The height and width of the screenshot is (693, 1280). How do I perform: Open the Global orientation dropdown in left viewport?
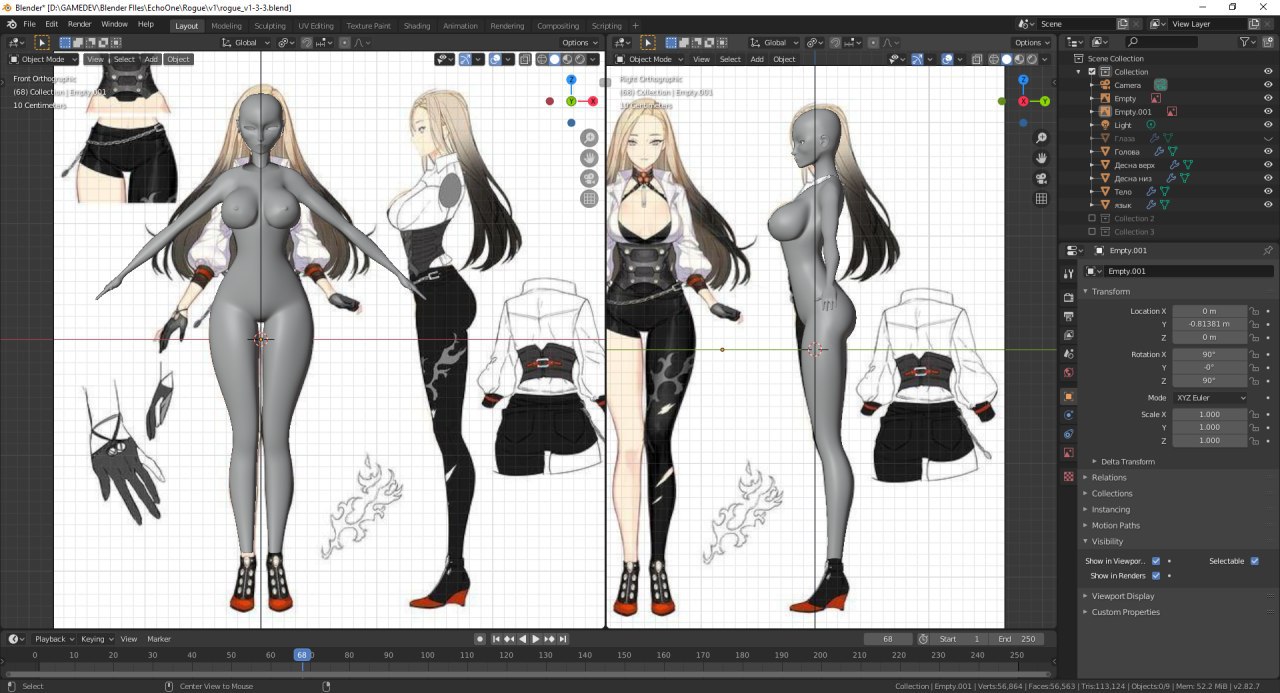(x=246, y=43)
